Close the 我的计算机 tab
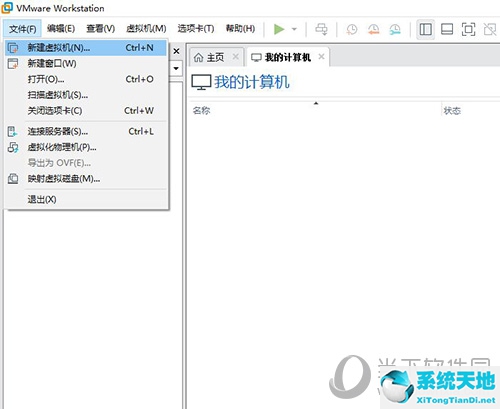This screenshot has width=500, height=409. (321, 57)
